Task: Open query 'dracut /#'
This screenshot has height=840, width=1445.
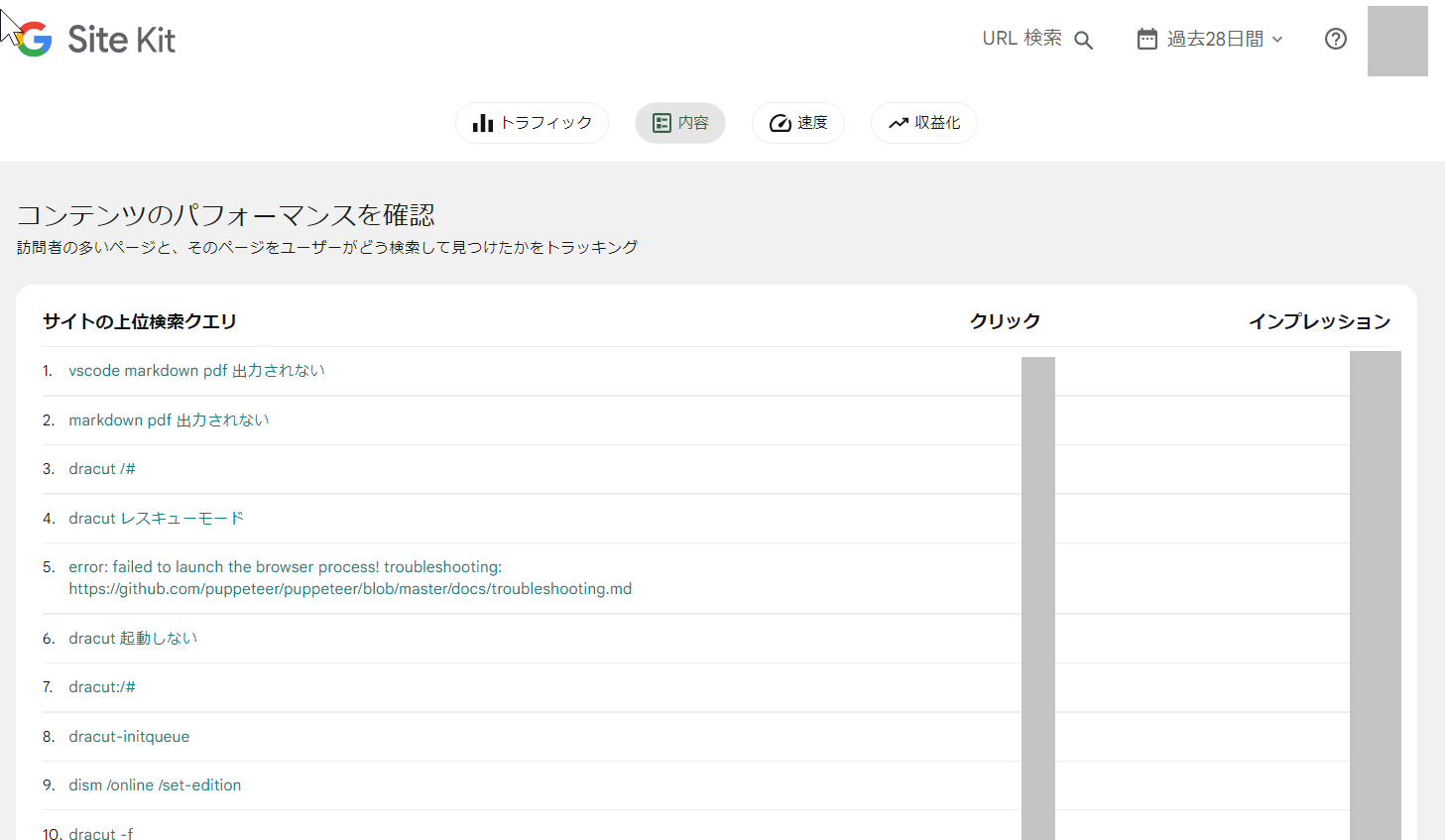Action: (x=102, y=469)
